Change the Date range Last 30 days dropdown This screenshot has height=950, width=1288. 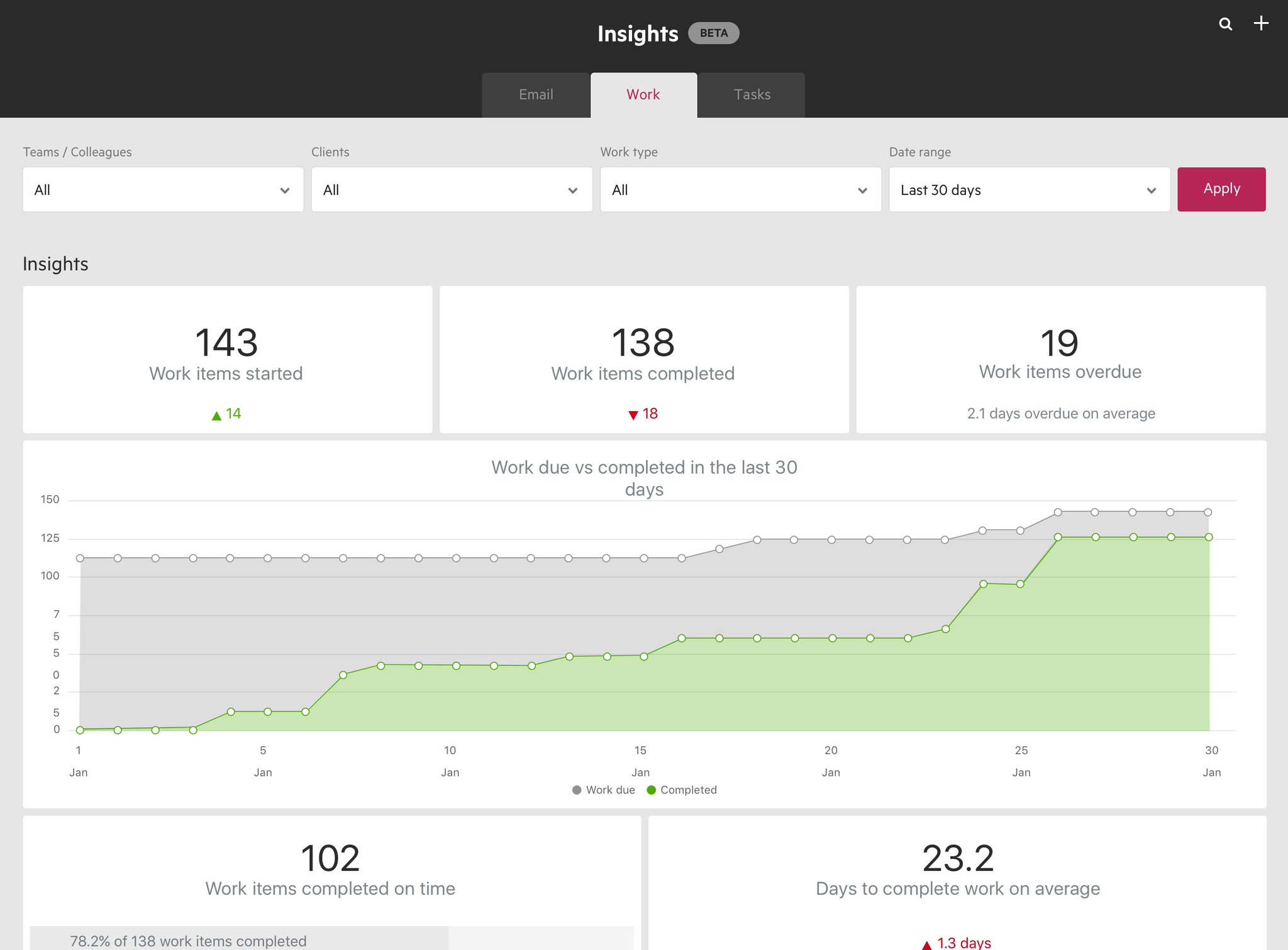pyautogui.click(x=1029, y=189)
